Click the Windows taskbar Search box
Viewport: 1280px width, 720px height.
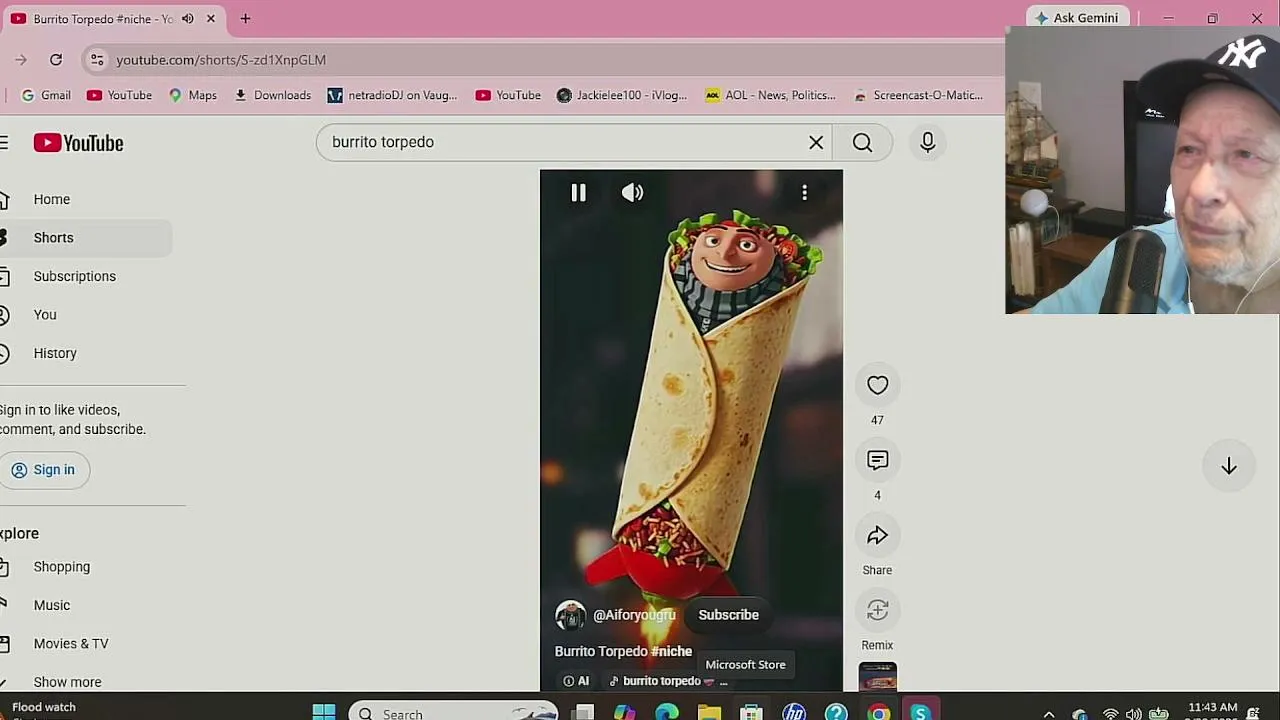pyautogui.click(x=453, y=713)
